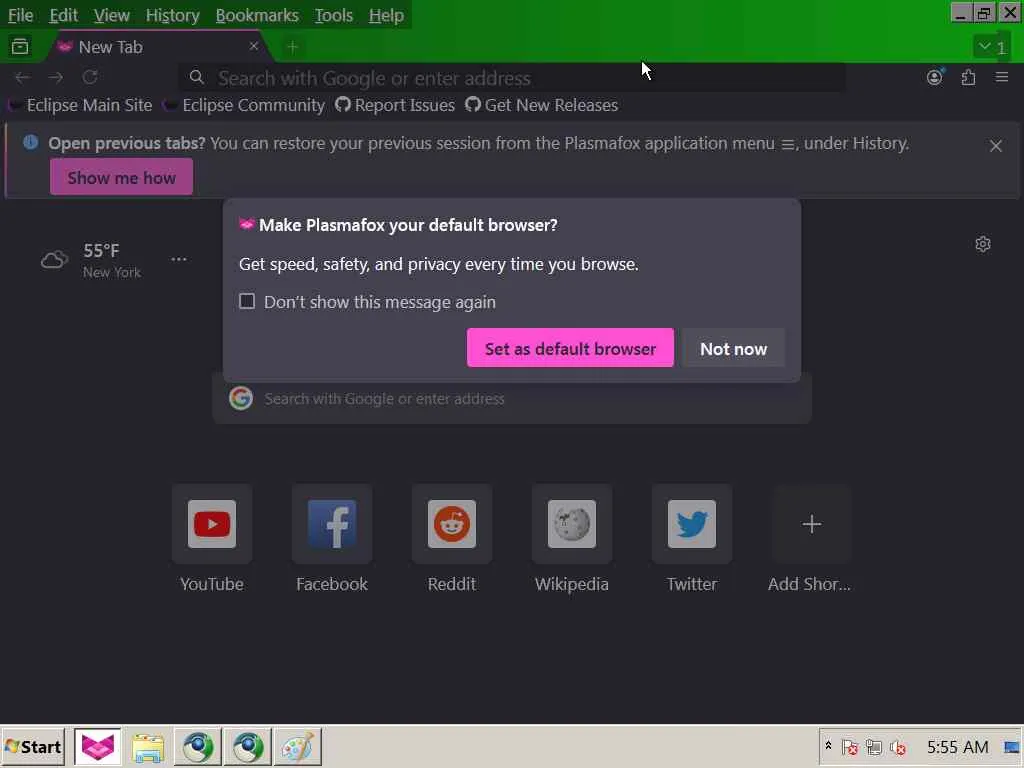Close the New Tab tab
1024x768 pixels.
(253, 46)
